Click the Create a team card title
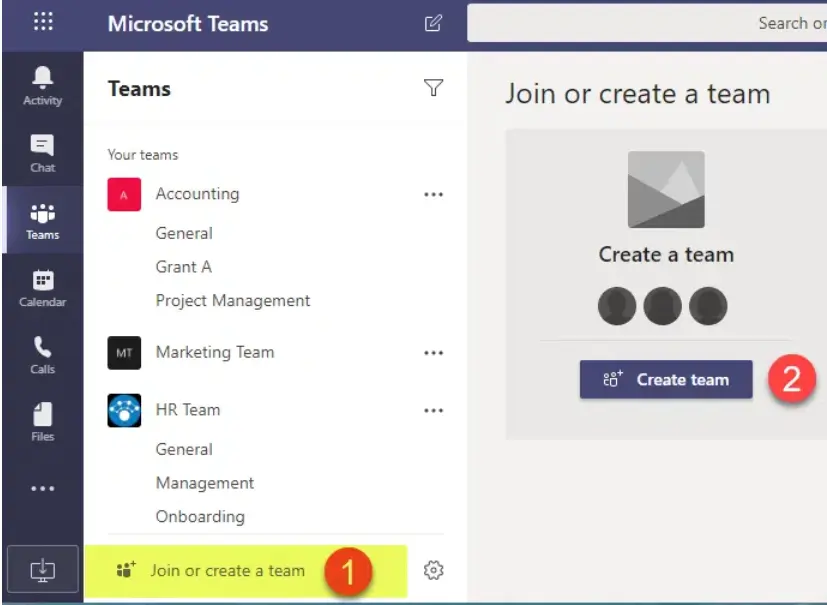Viewport: 827px width, 605px height. 666,255
